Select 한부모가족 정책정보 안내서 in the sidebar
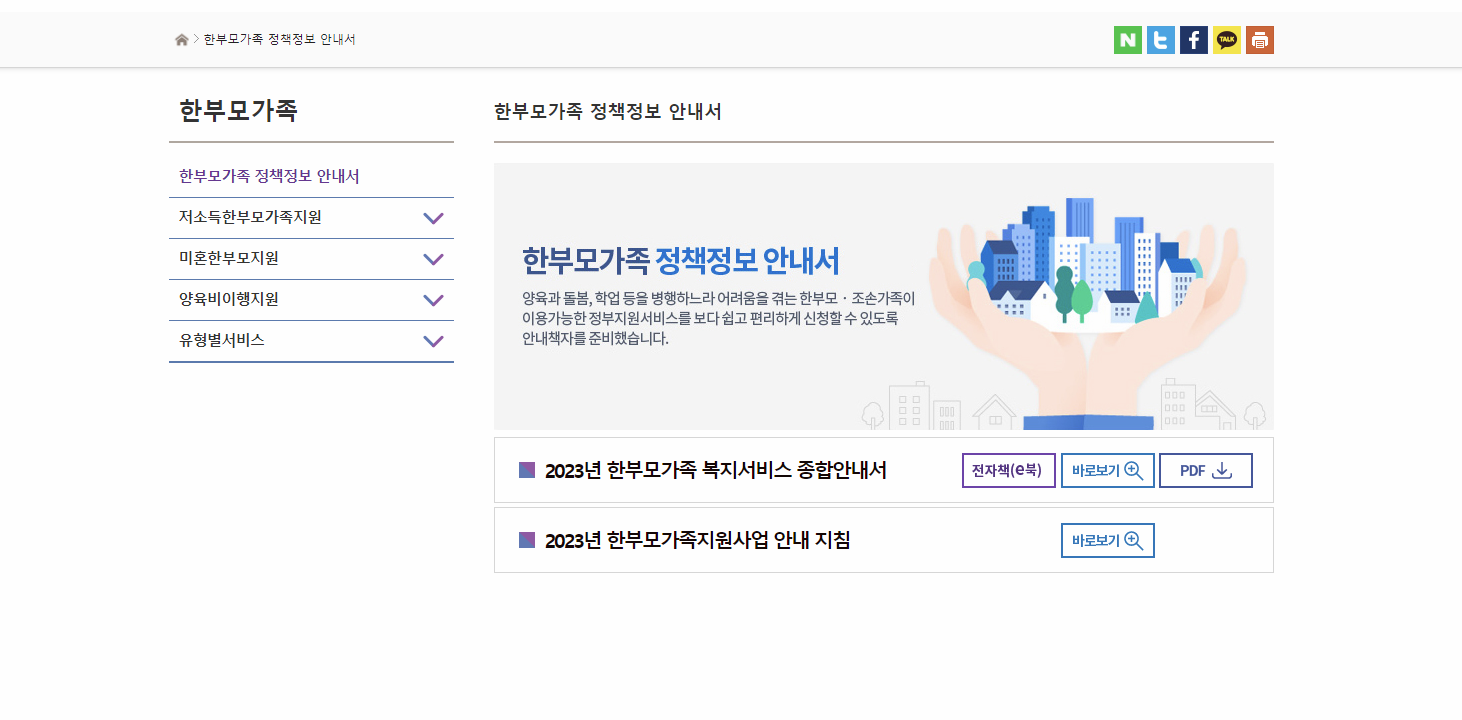The image size is (1462, 720). (268, 176)
